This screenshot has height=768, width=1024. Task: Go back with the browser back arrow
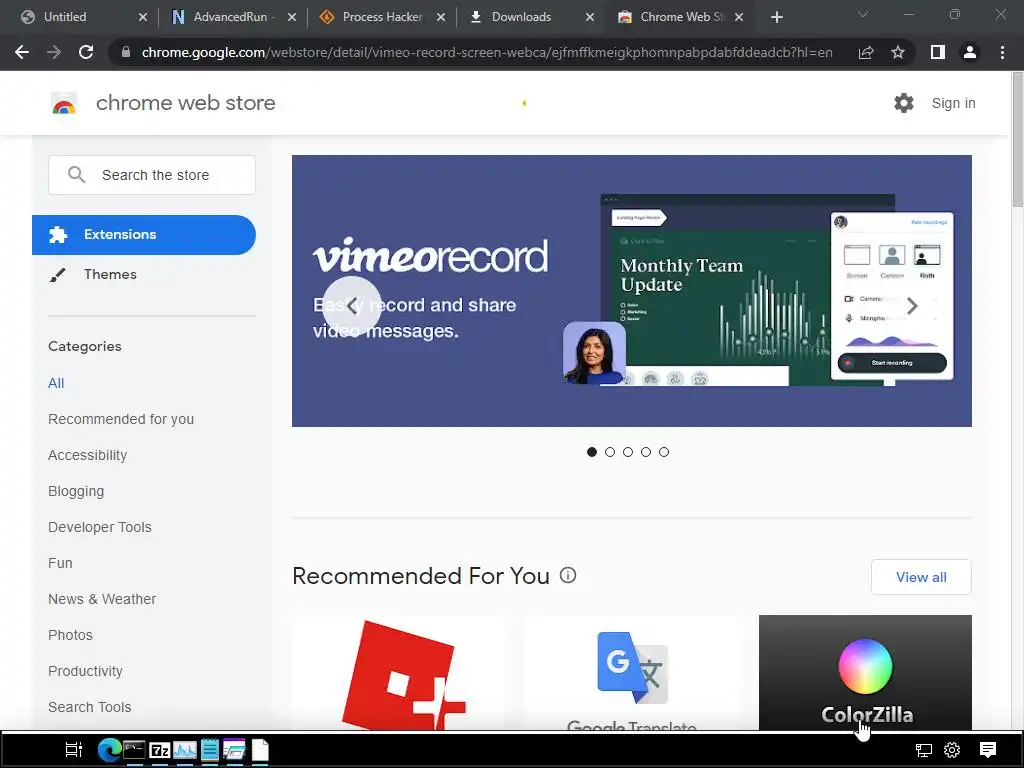pyautogui.click(x=22, y=52)
